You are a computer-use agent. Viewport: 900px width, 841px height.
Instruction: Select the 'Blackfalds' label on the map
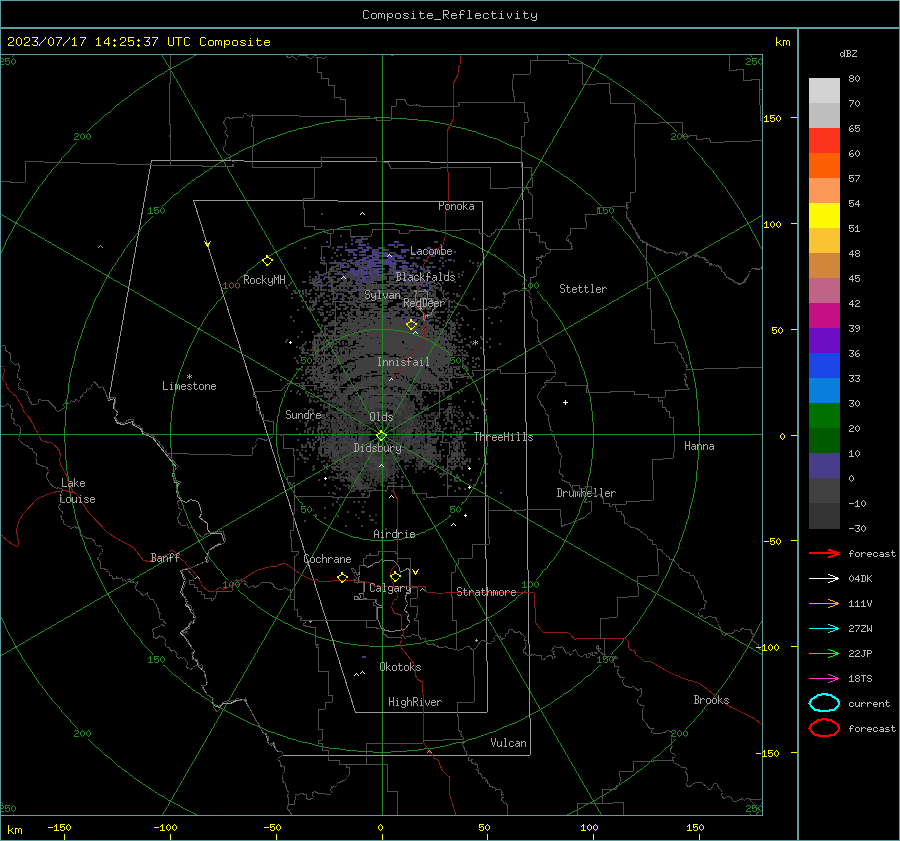425,277
